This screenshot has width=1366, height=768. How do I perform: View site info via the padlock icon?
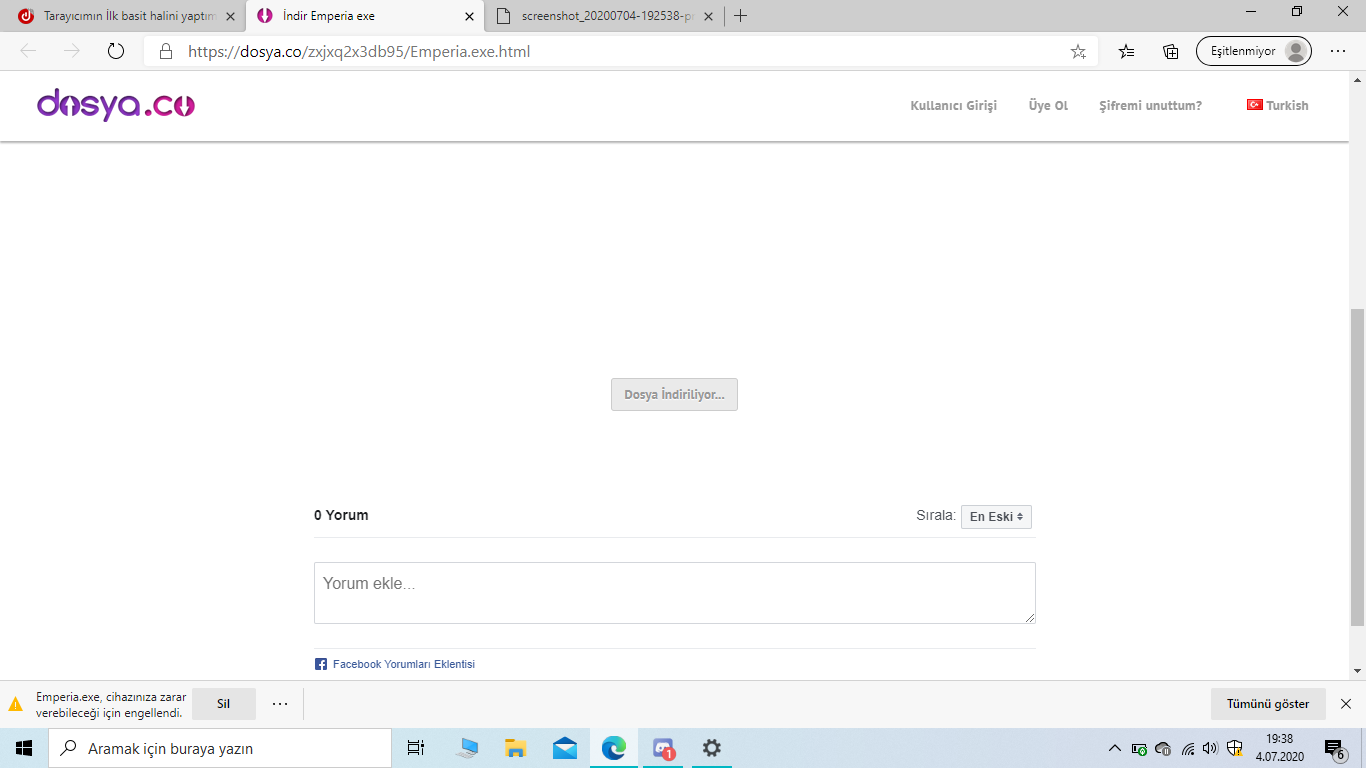(x=165, y=51)
